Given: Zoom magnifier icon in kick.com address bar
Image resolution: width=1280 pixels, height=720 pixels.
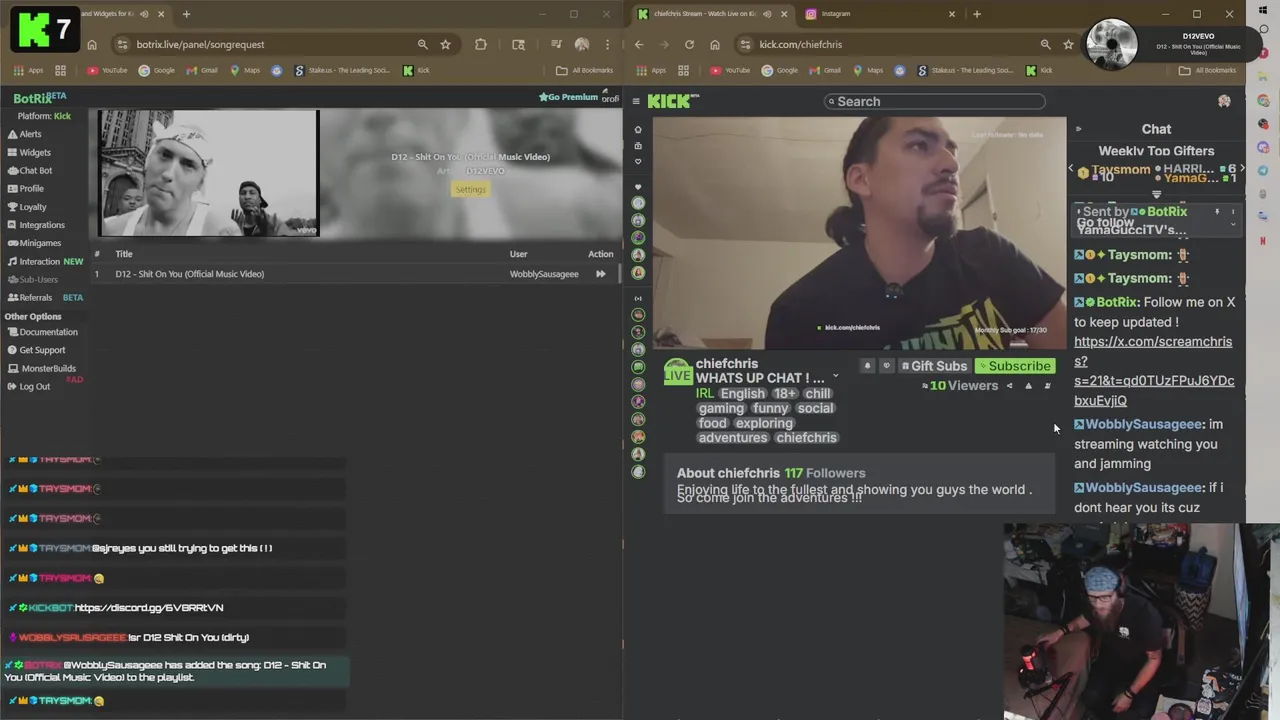Looking at the screenshot, I should (1045, 44).
